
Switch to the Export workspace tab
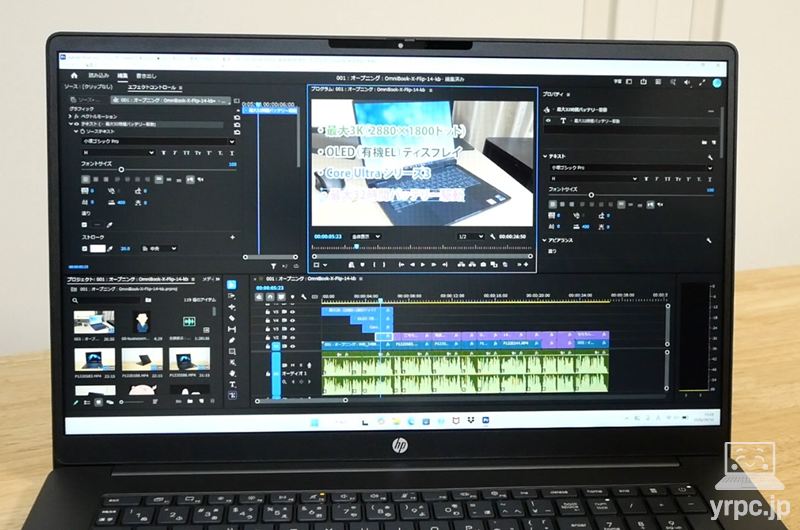[x=146, y=76]
